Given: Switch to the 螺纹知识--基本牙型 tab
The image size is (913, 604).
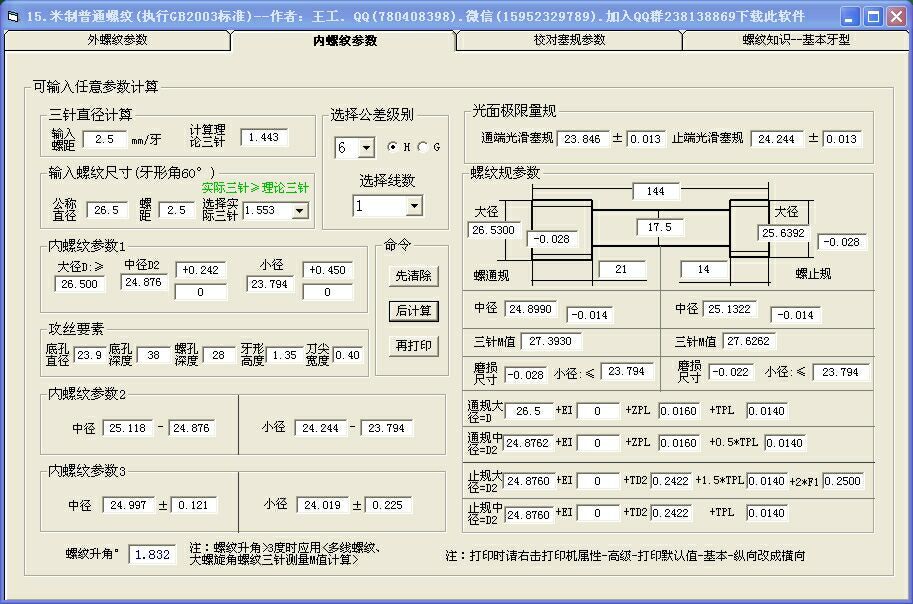Looking at the screenshot, I should pos(795,40).
